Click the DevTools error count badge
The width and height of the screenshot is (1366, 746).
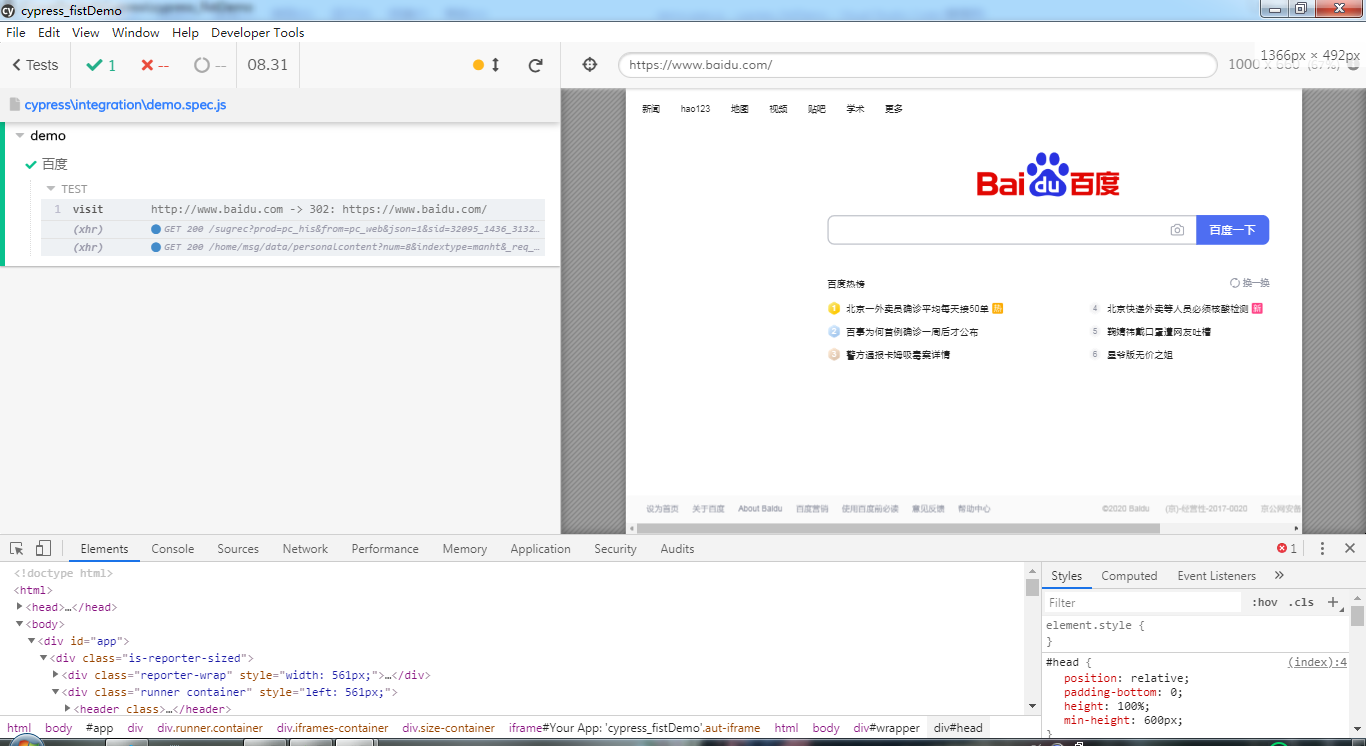pyautogui.click(x=1287, y=549)
